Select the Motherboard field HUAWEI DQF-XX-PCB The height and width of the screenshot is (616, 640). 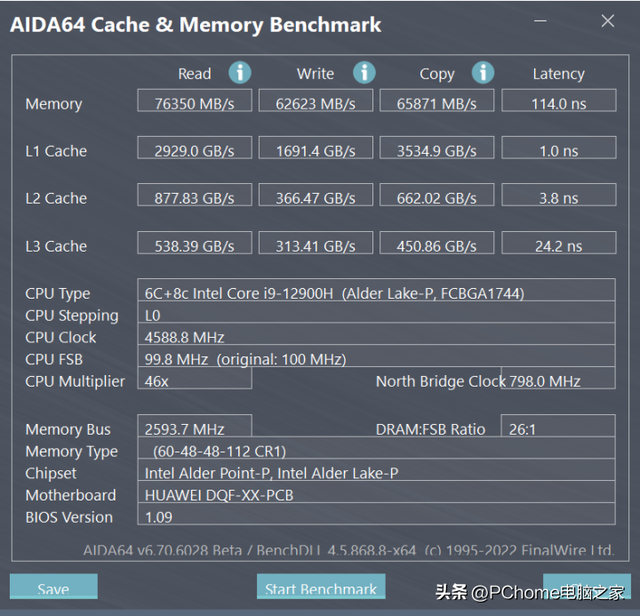pos(378,495)
